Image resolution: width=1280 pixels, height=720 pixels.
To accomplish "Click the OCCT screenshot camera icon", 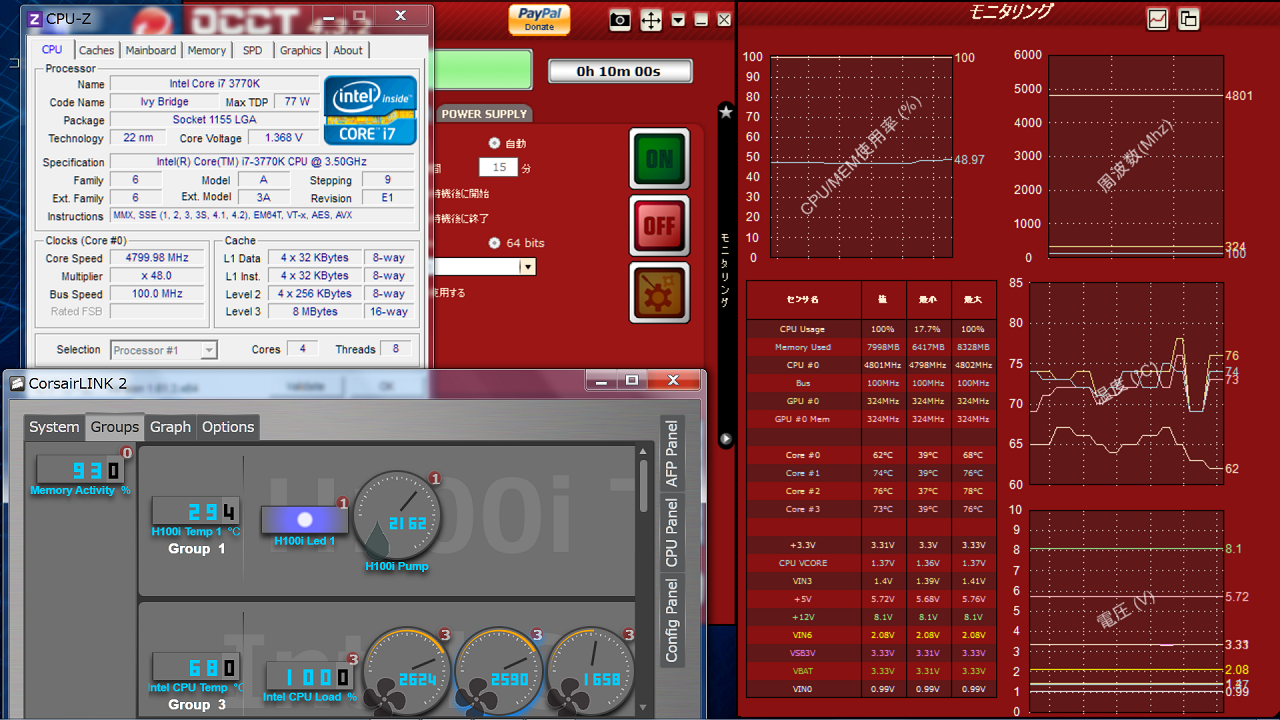I will coord(620,20).
